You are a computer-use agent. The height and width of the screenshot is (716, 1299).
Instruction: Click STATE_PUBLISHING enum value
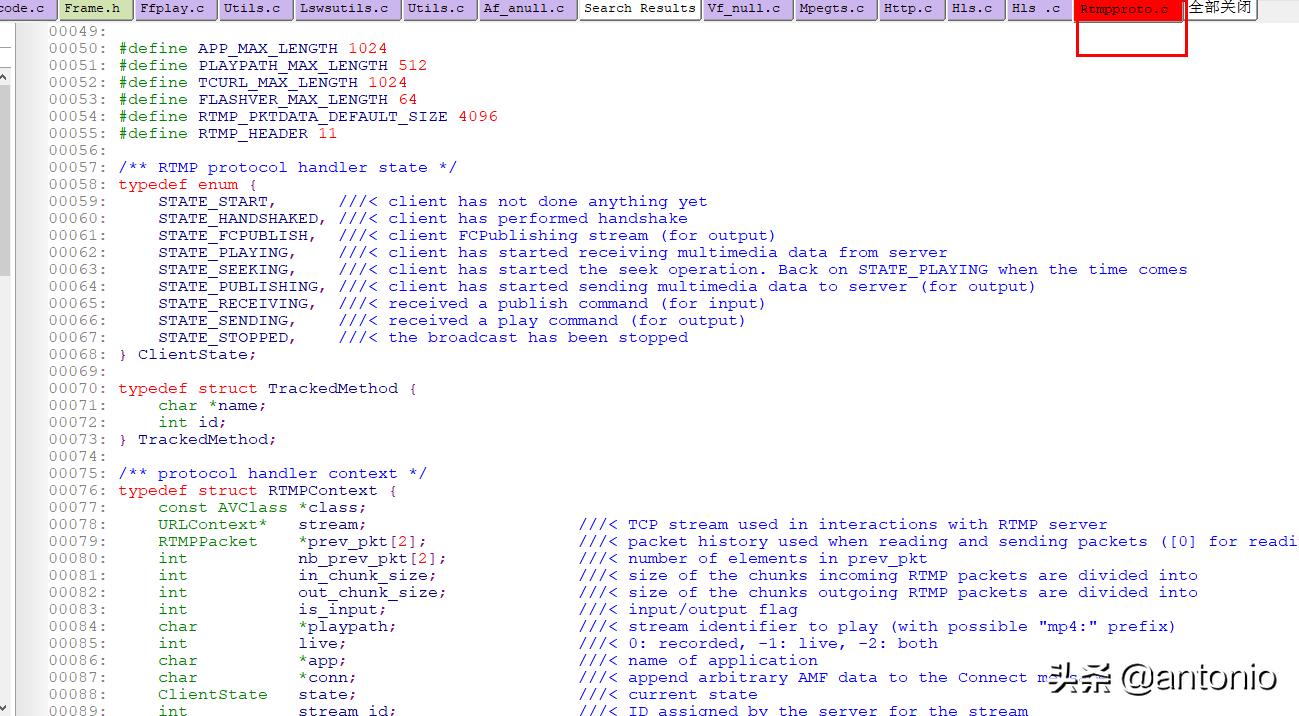[x=238, y=286]
